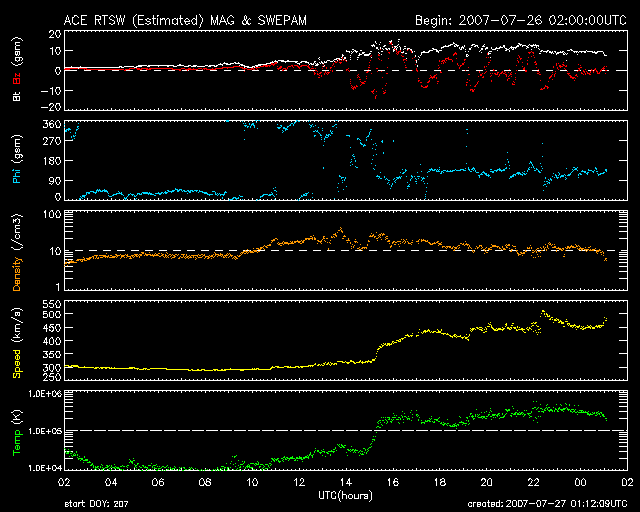The height and width of the screenshot is (512, 640).
Task: Click the '450' tick on Speed axis
Action: [52, 328]
